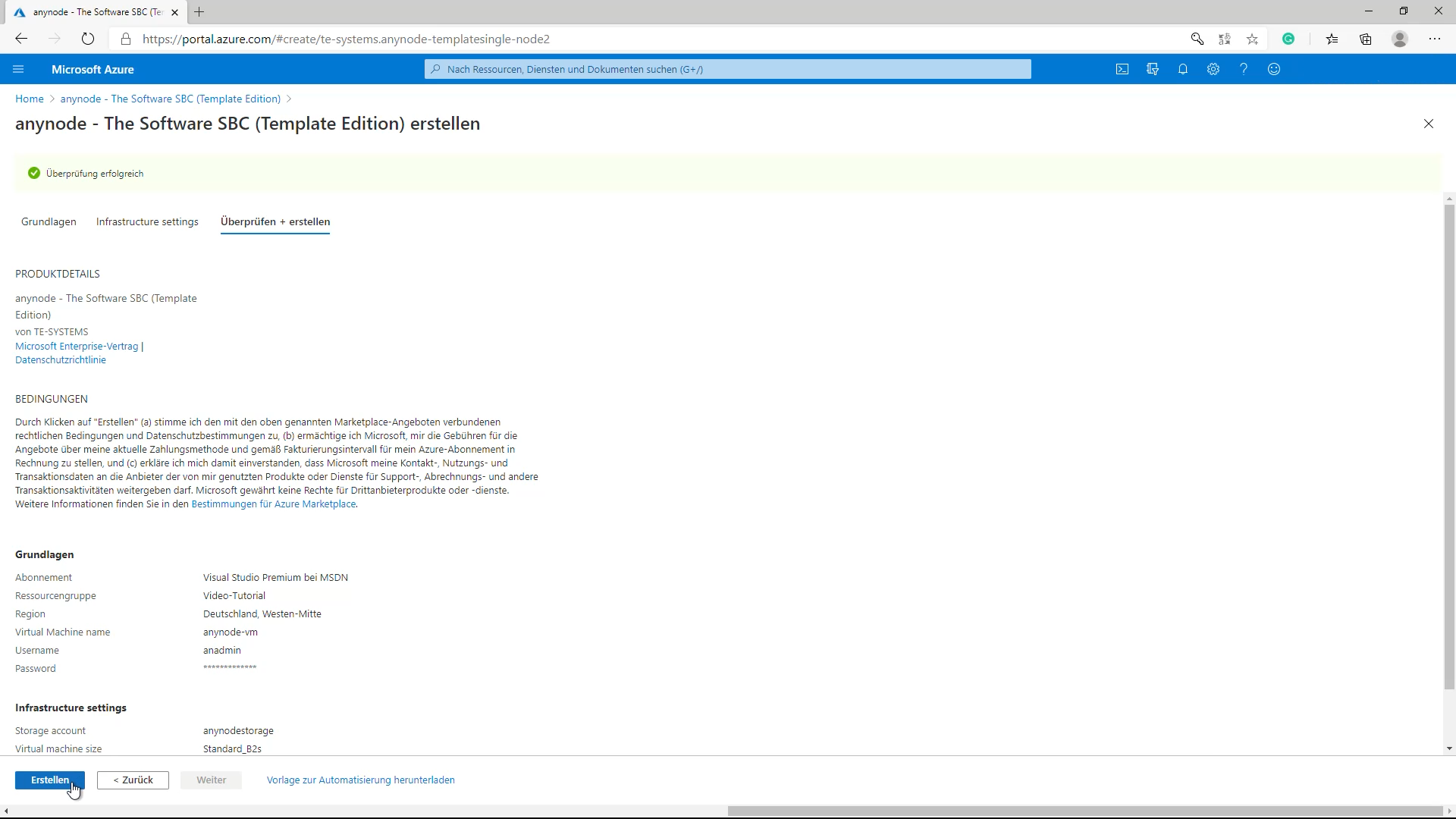Click the horizontal scrollbar thumb
The height and width of the screenshot is (819, 1456).
coord(1084,811)
